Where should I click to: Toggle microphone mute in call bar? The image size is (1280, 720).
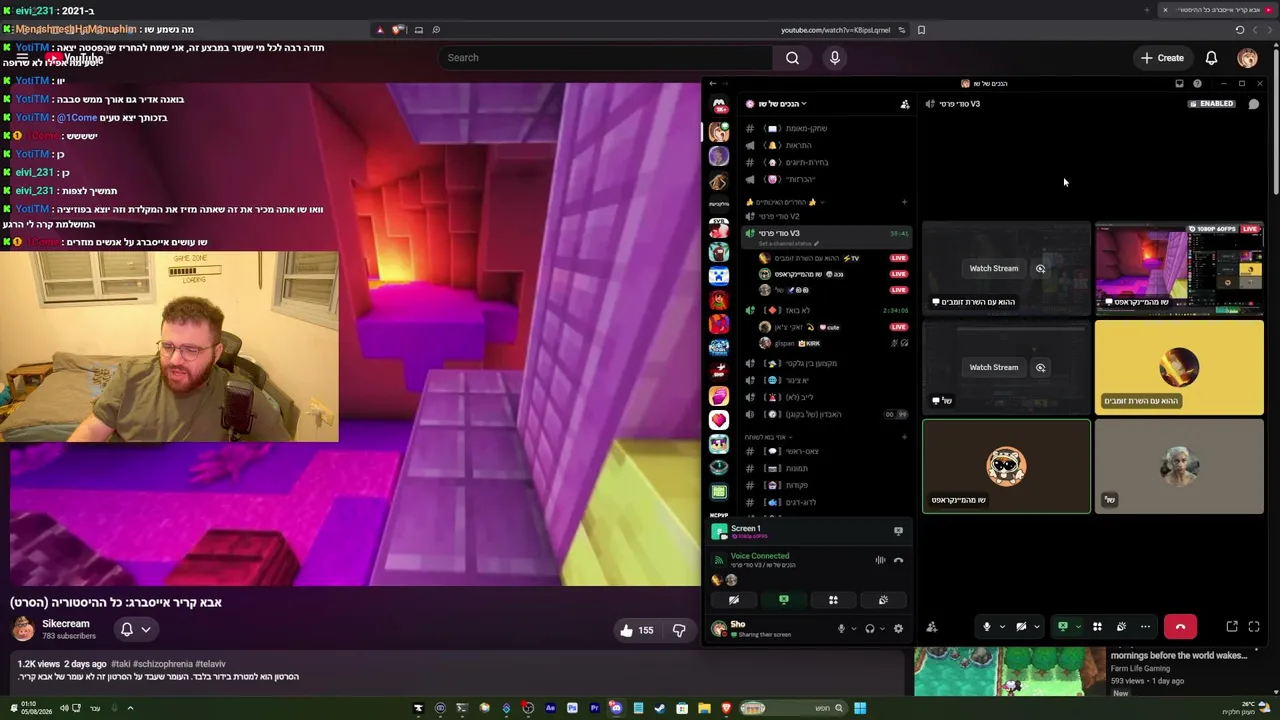[986, 627]
